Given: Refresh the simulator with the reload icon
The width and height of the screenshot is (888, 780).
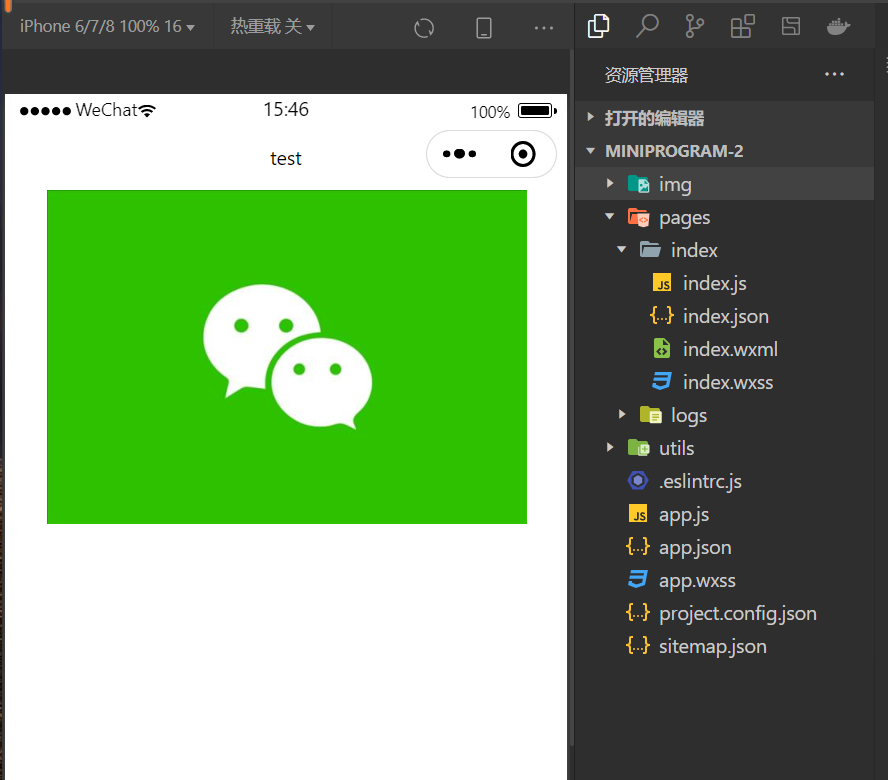Looking at the screenshot, I should (424, 28).
